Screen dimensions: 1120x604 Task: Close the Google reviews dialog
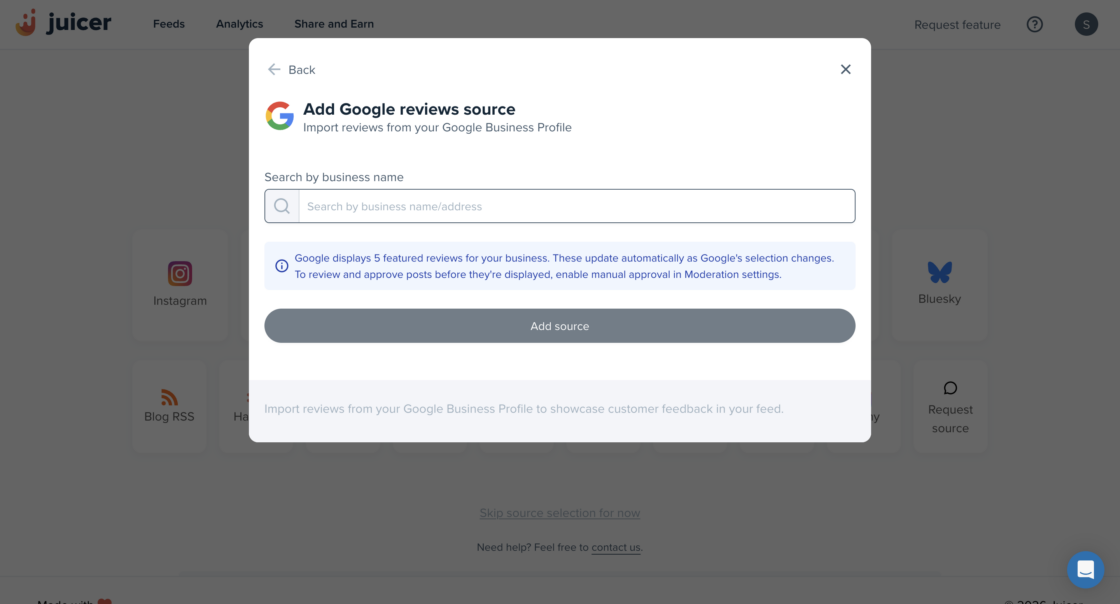tap(846, 69)
